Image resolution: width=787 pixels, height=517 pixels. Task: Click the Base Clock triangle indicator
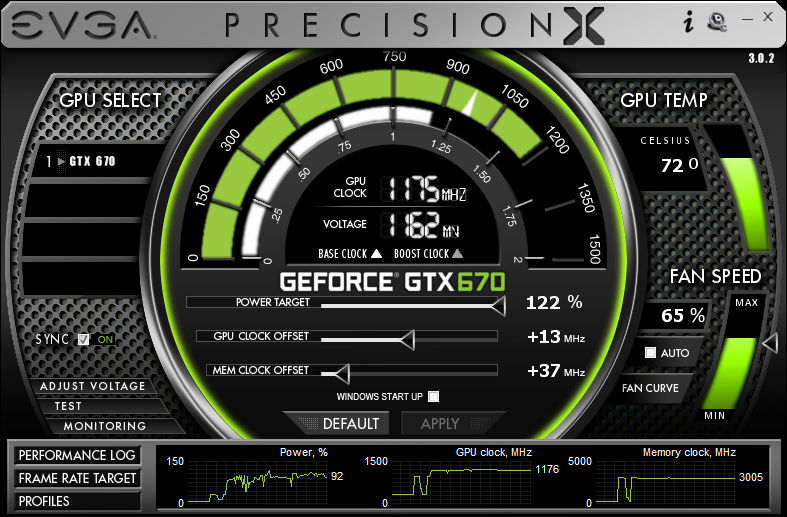pyautogui.click(x=376, y=254)
